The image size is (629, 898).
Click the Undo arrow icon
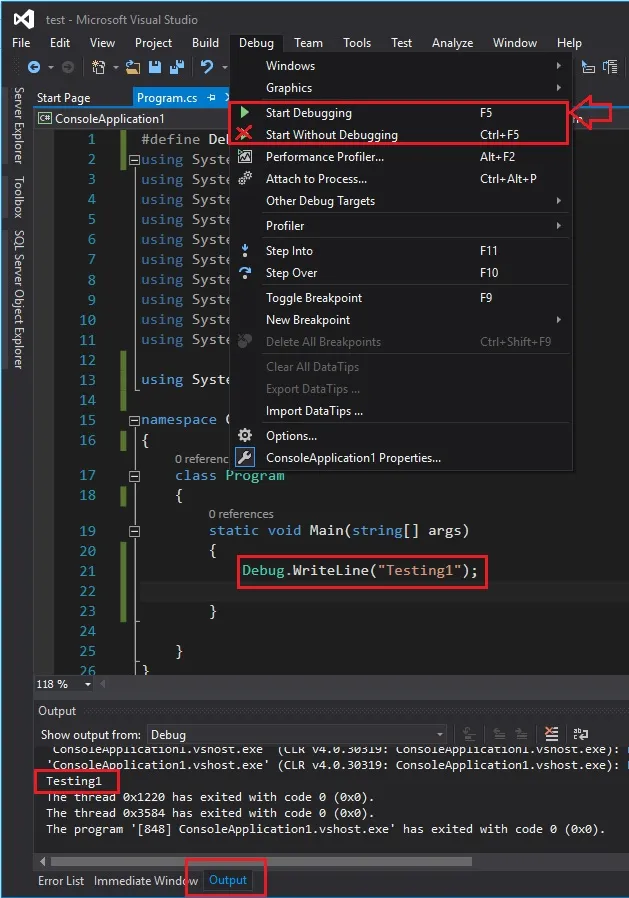click(207, 68)
